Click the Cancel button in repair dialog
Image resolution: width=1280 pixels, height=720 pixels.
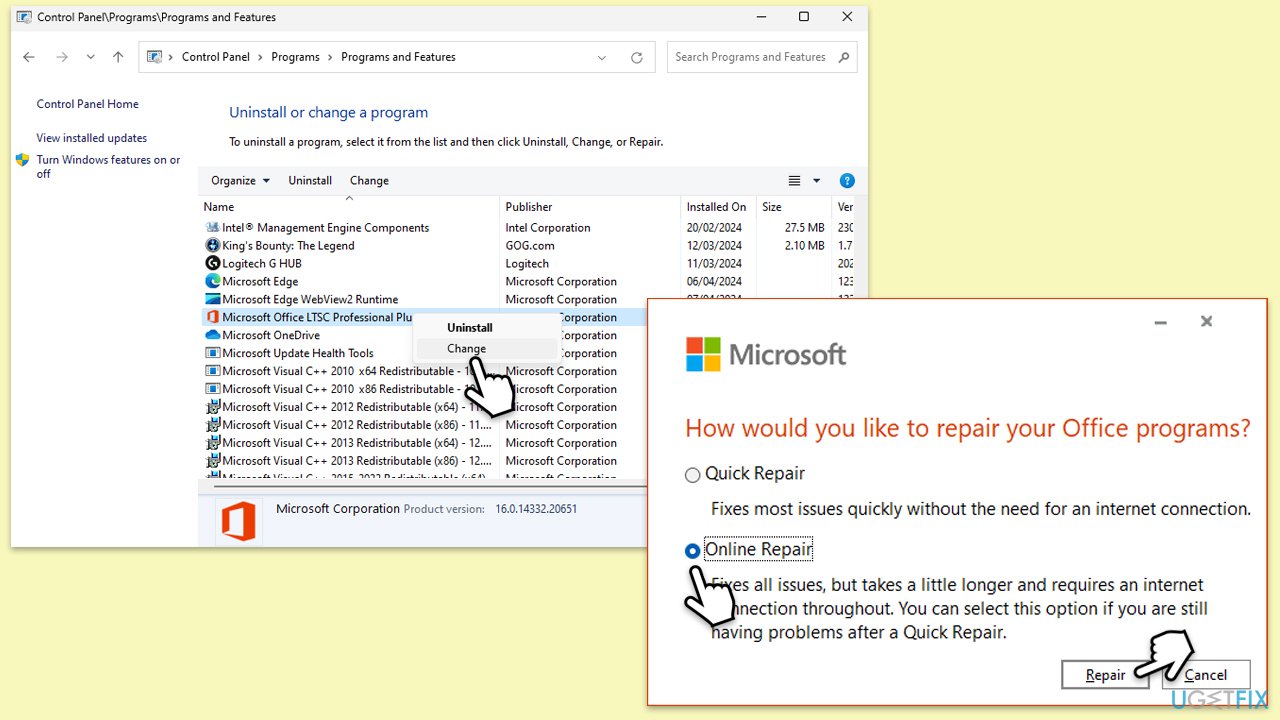coord(1206,675)
